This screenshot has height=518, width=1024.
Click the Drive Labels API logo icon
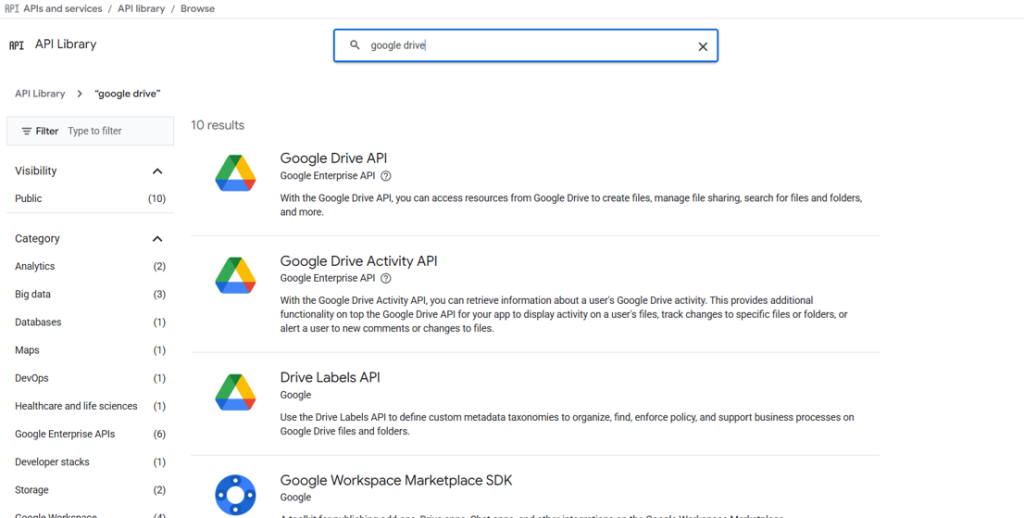(x=235, y=392)
